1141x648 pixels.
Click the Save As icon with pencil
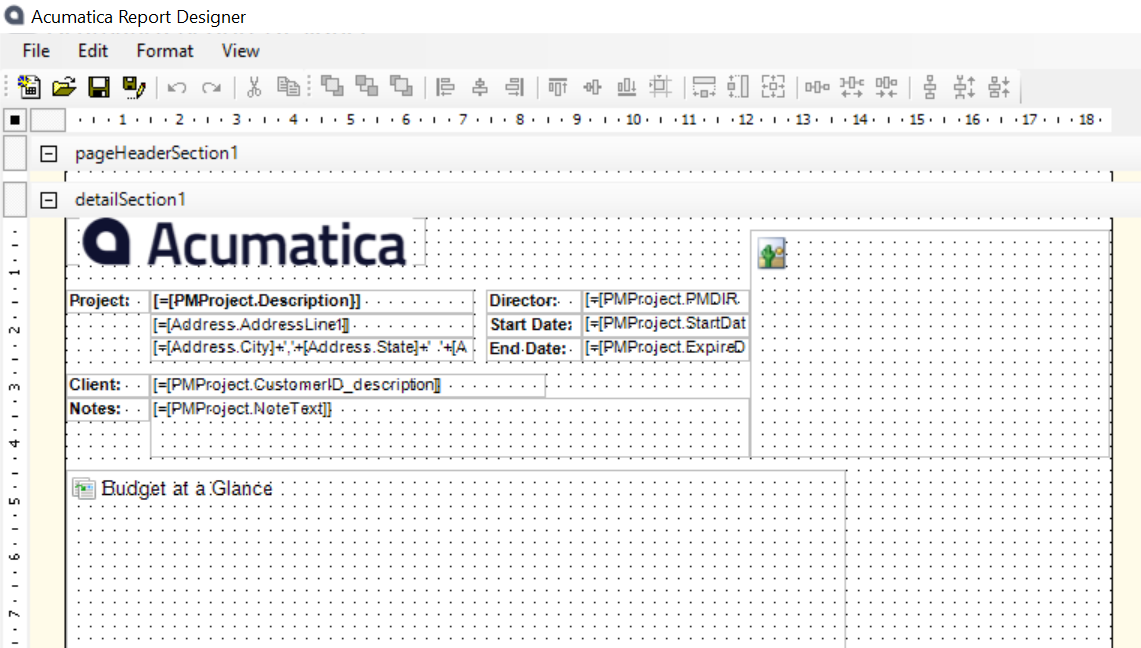tap(134, 87)
